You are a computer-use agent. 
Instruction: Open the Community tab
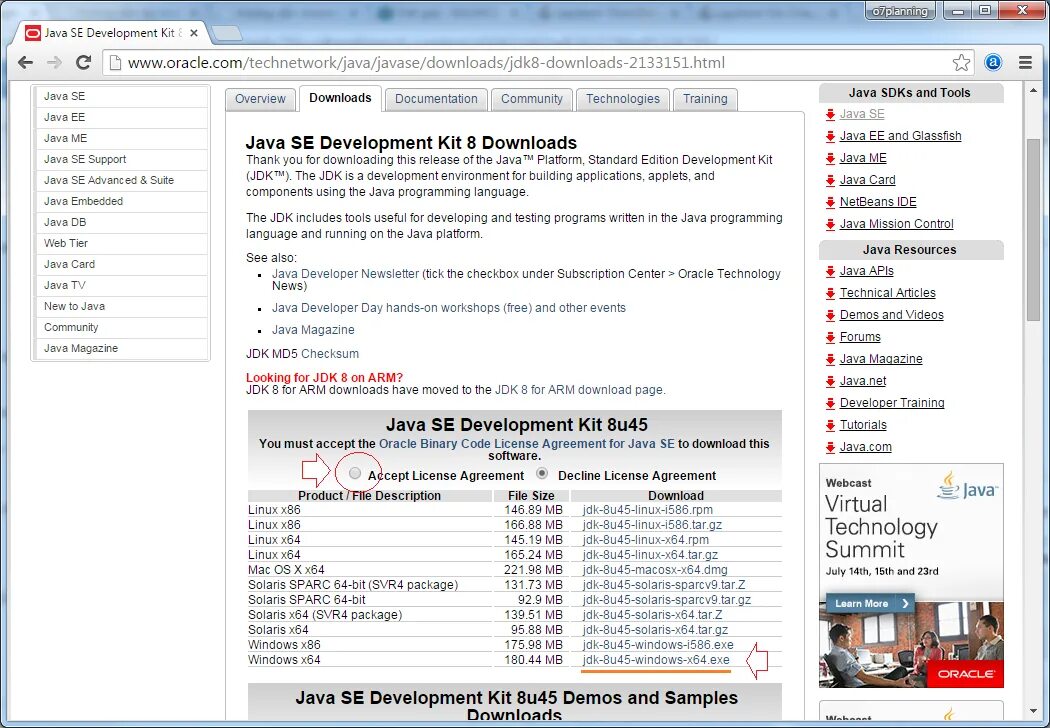pos(532,99)
